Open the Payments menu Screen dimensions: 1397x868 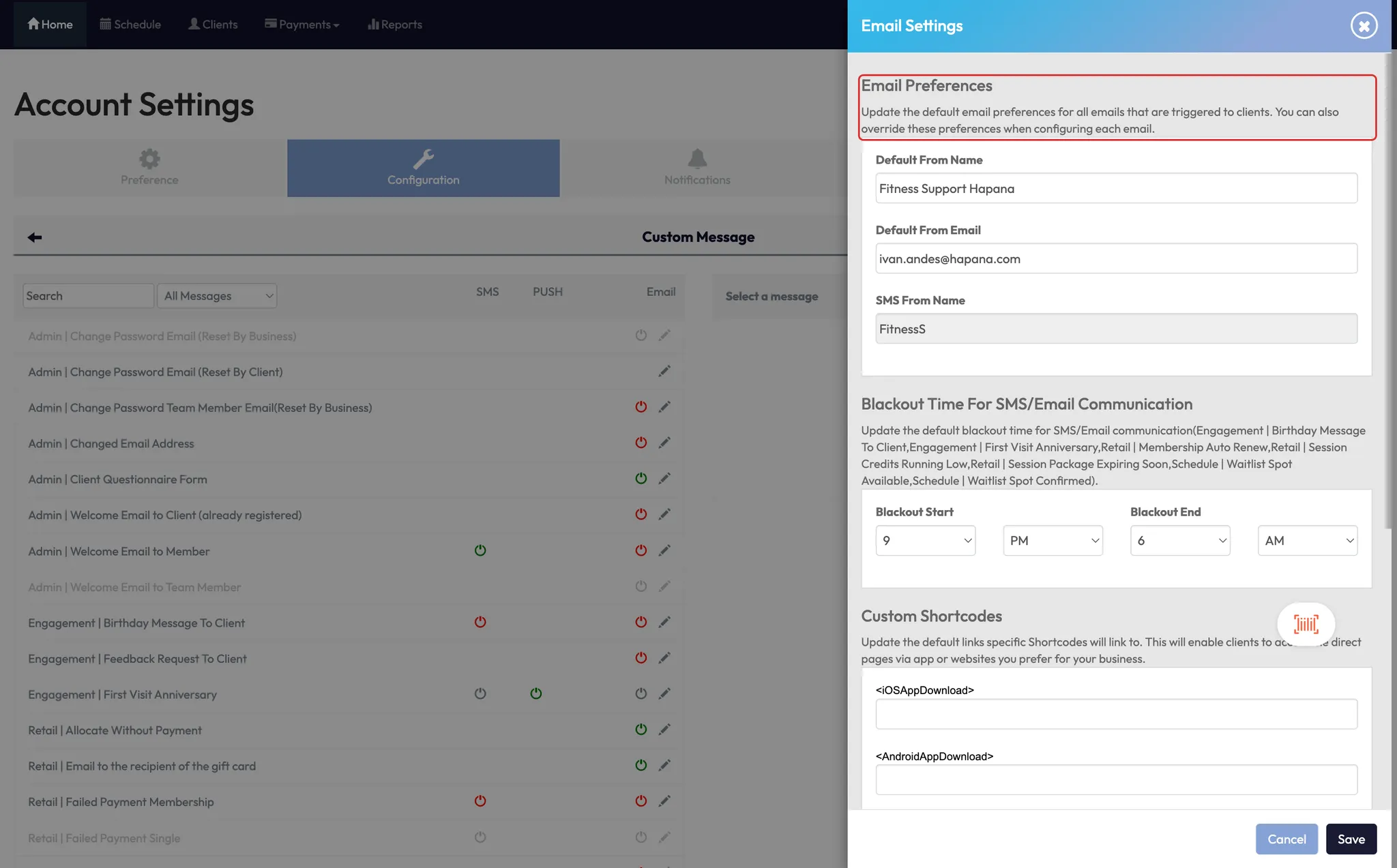point(302,25)
